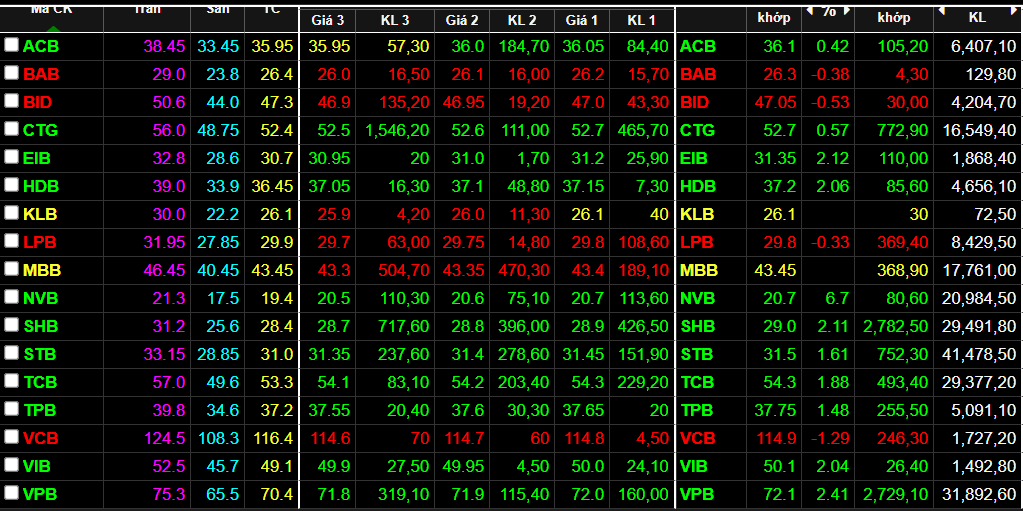The height and width of the screenshot is (511, 1023).
Task: Mark the TCB stock checkbox
Action: [11, 382]
